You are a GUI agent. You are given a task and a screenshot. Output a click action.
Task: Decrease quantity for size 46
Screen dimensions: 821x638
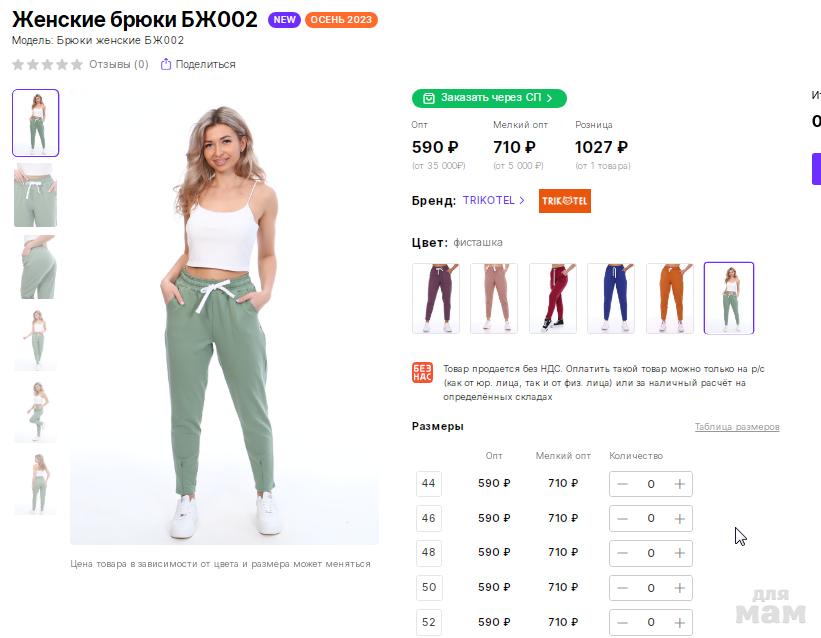pos(622,518)
